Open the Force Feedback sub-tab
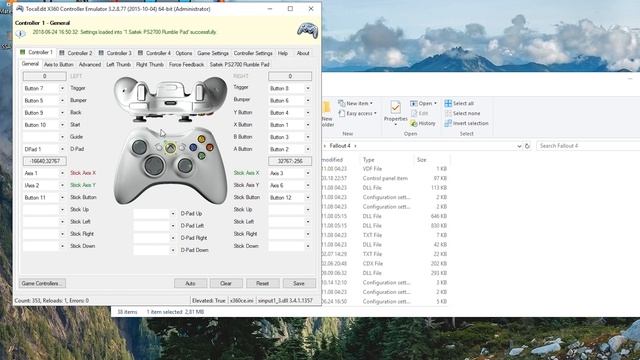Viewport: 640px width, 360px height. [x=186, y=64]
